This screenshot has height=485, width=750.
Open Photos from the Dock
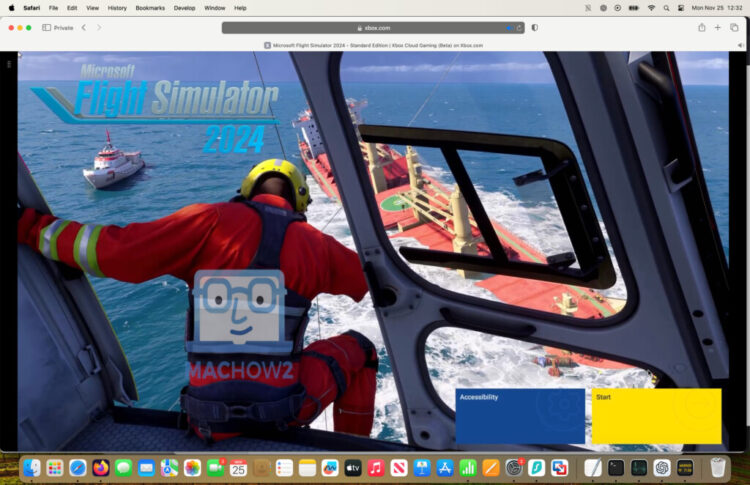coord(192,468)
